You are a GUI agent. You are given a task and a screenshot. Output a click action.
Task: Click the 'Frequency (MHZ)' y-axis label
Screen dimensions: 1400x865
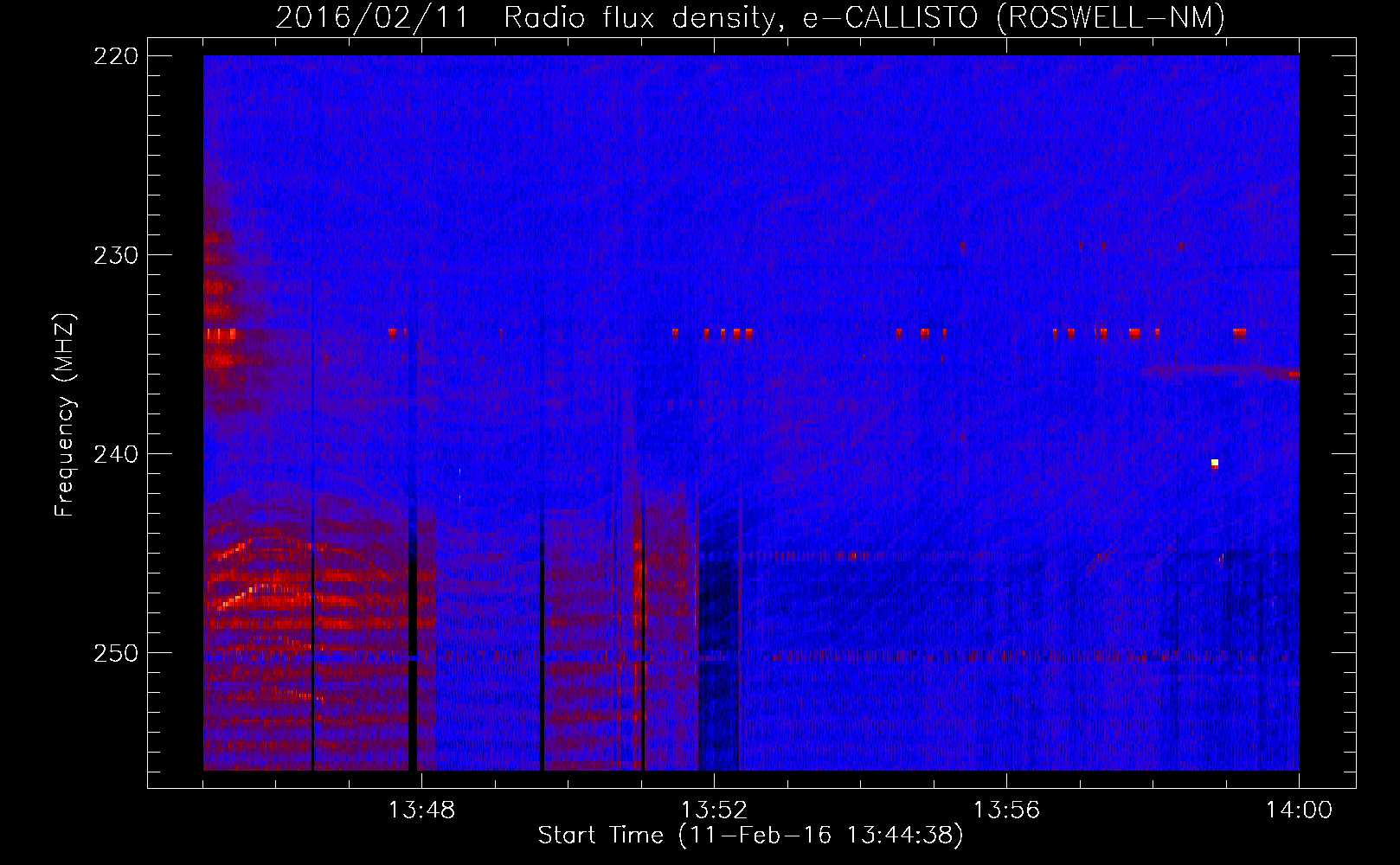65,414
